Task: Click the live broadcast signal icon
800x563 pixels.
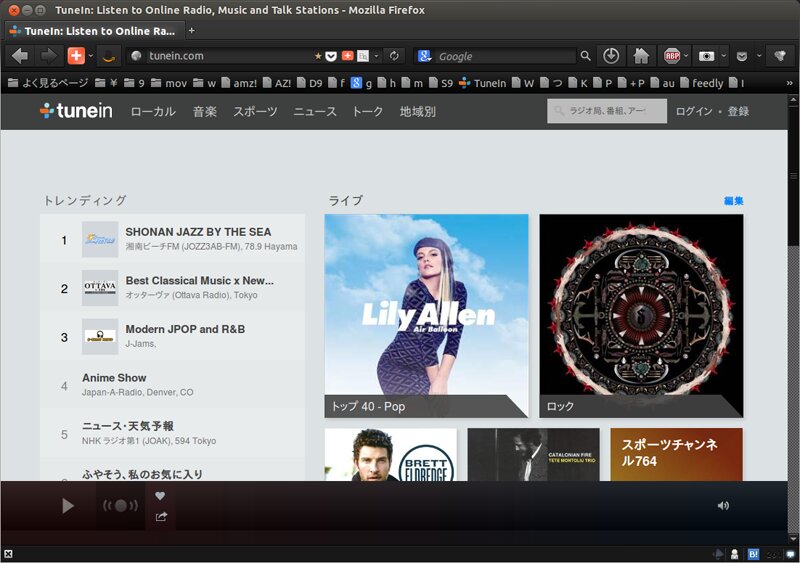Action: pos(121,506)
